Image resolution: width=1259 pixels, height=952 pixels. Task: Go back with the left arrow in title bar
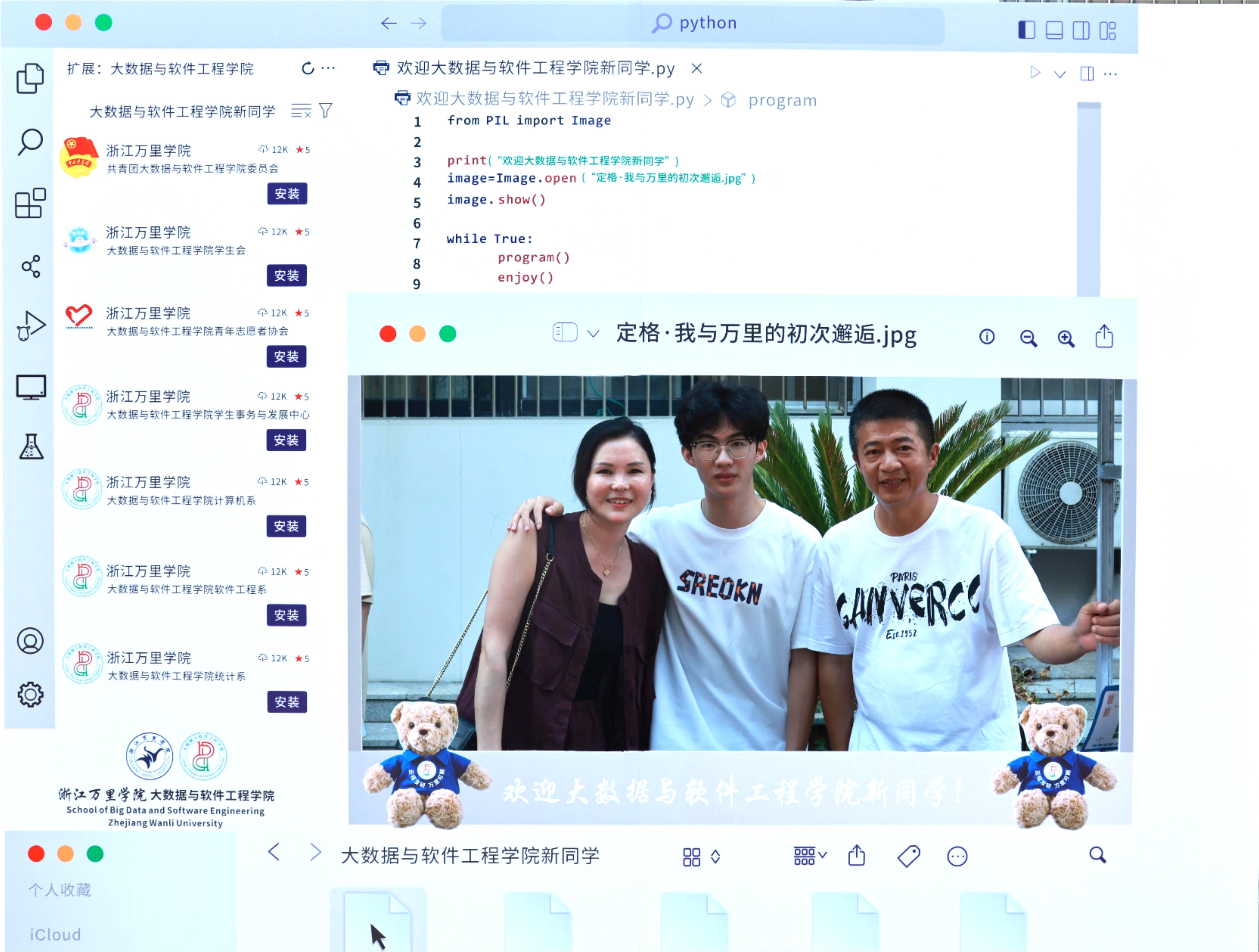pyautogui.click(x=389, y=23)
